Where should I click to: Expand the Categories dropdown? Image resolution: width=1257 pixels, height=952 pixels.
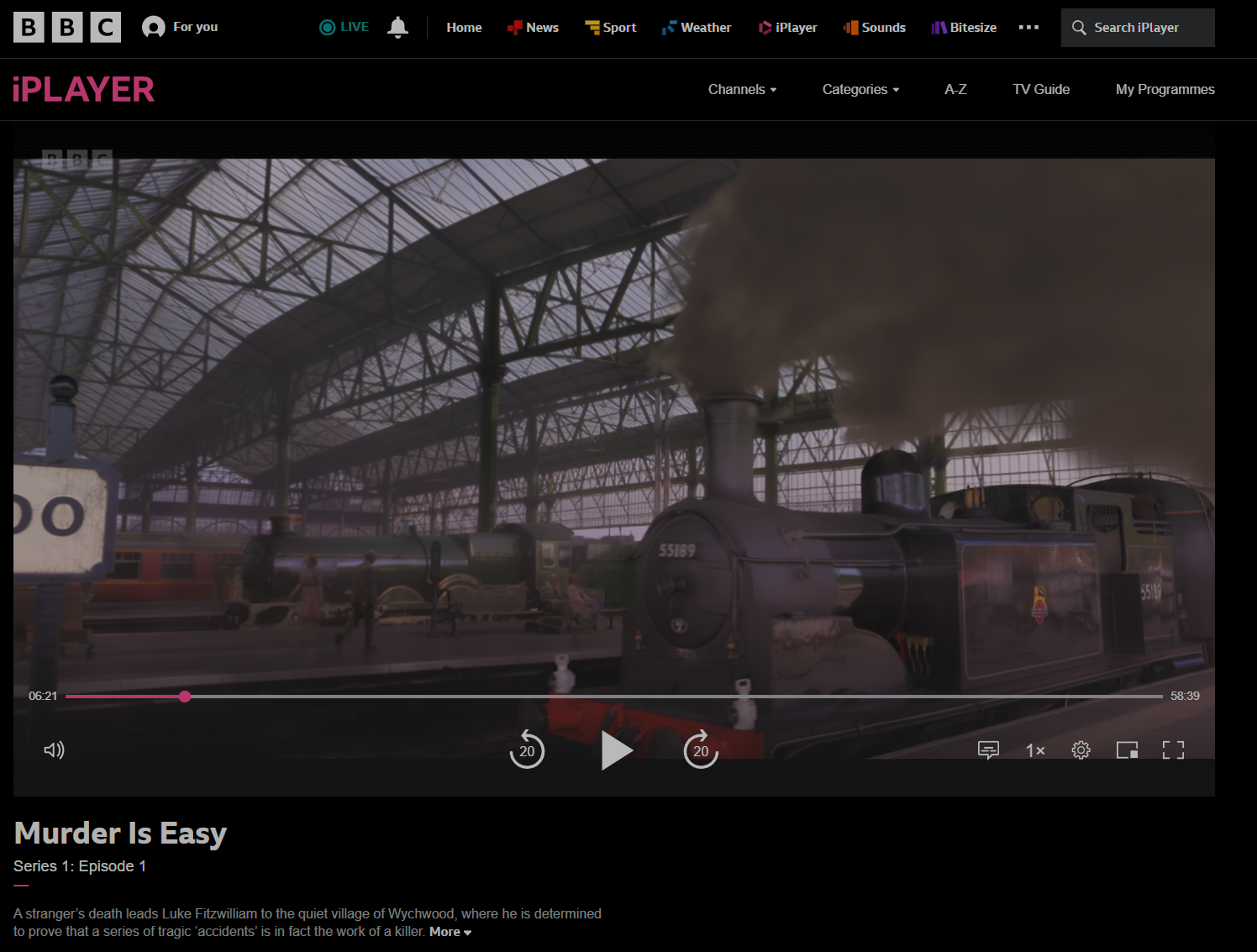click(860, 90)
